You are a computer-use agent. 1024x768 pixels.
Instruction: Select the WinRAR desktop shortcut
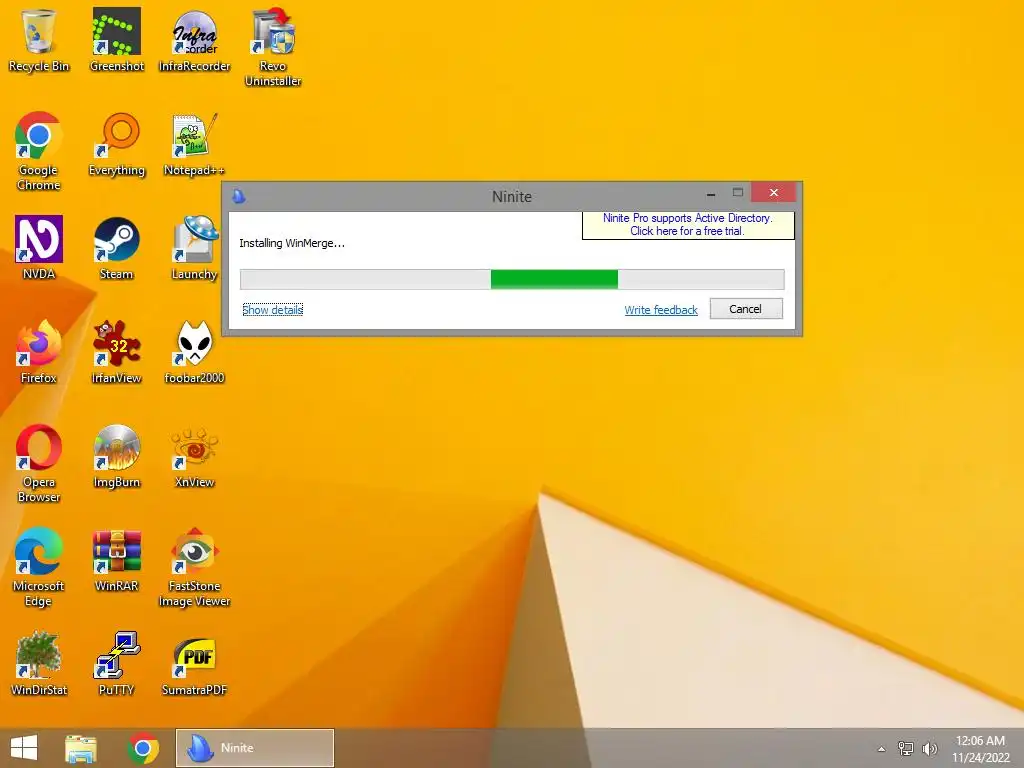point(117,560)
